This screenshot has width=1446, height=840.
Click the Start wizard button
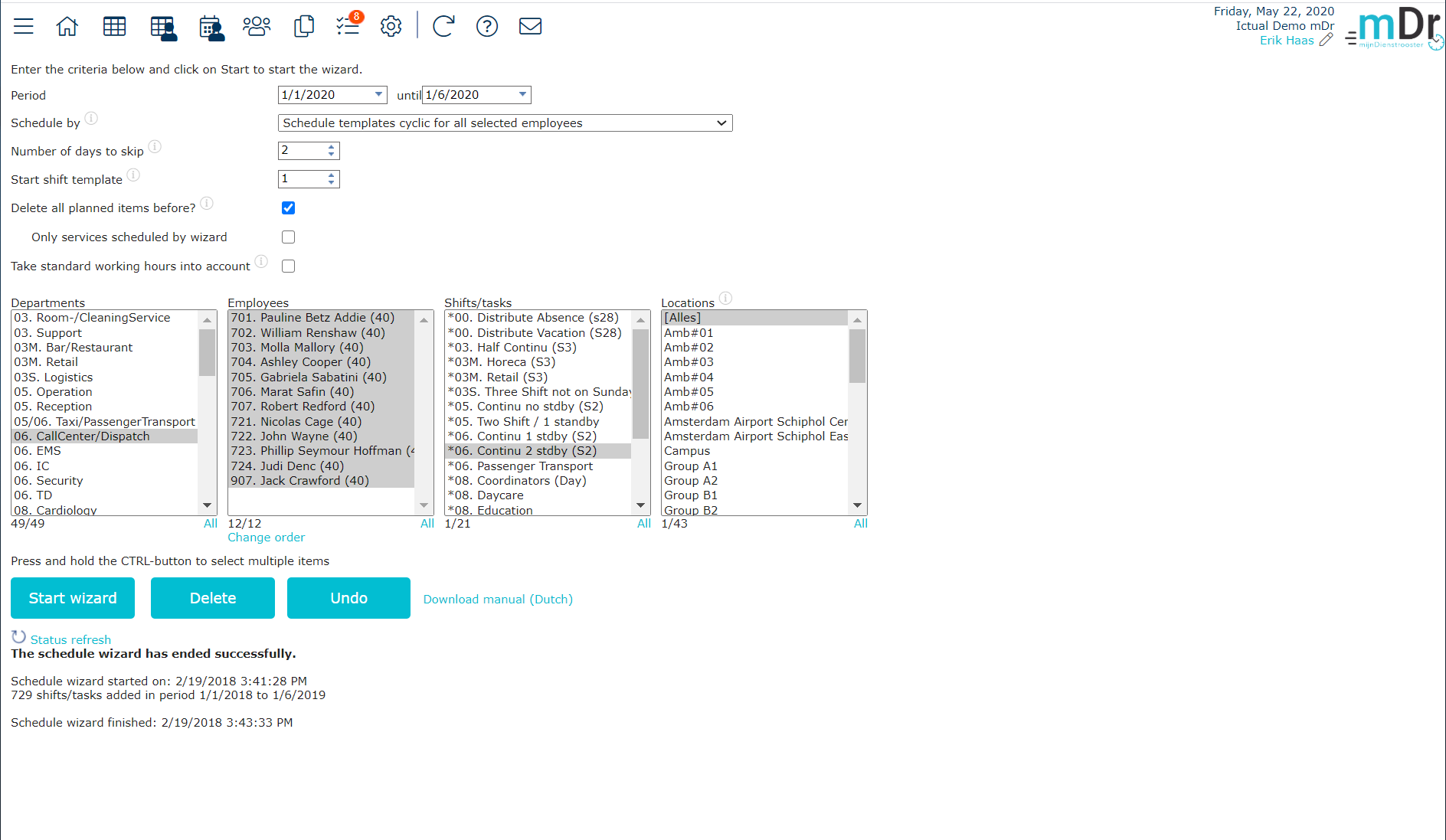tap(73, 598)
